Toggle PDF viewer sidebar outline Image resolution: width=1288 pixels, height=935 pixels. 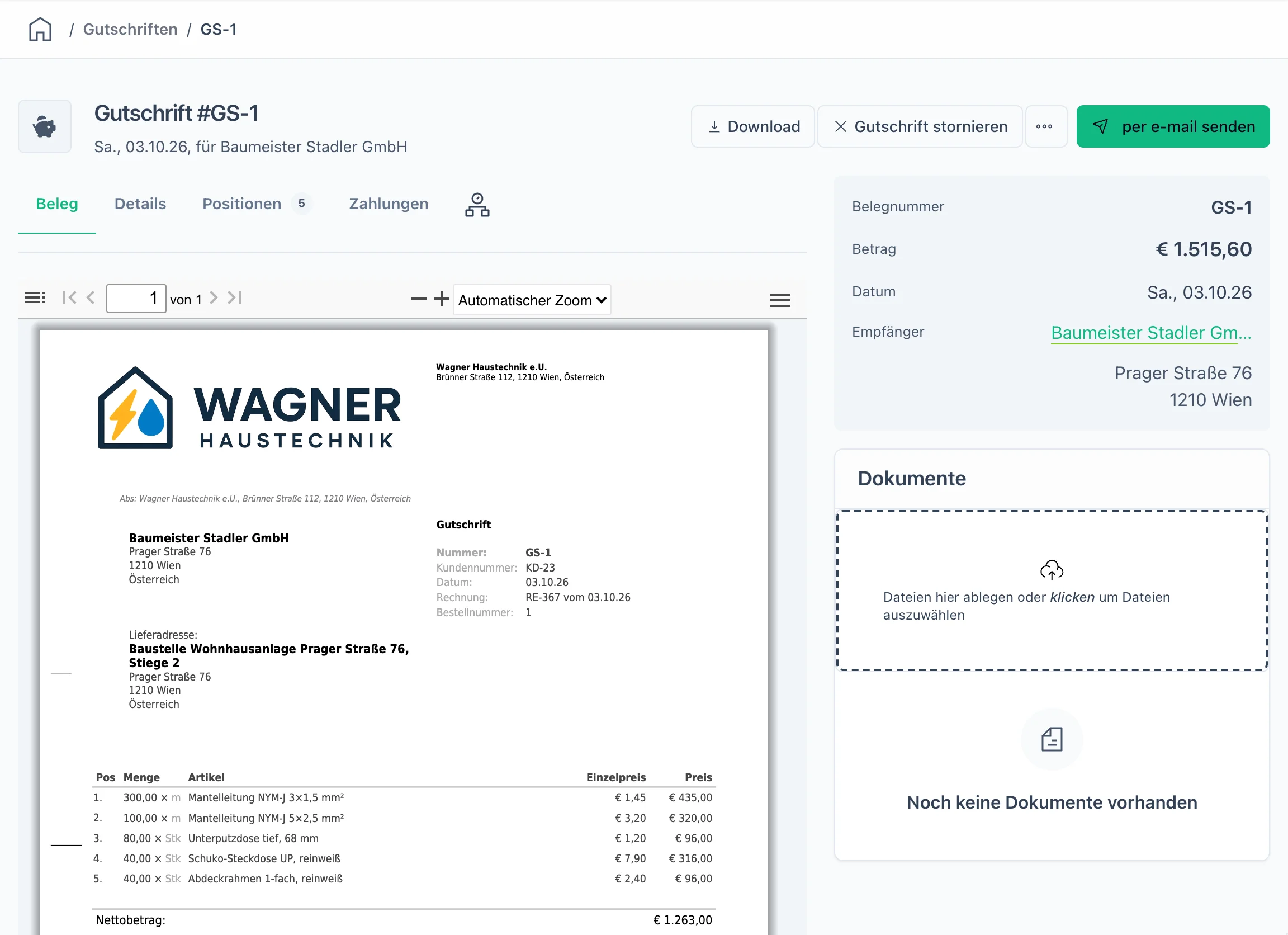pos(35,297)
